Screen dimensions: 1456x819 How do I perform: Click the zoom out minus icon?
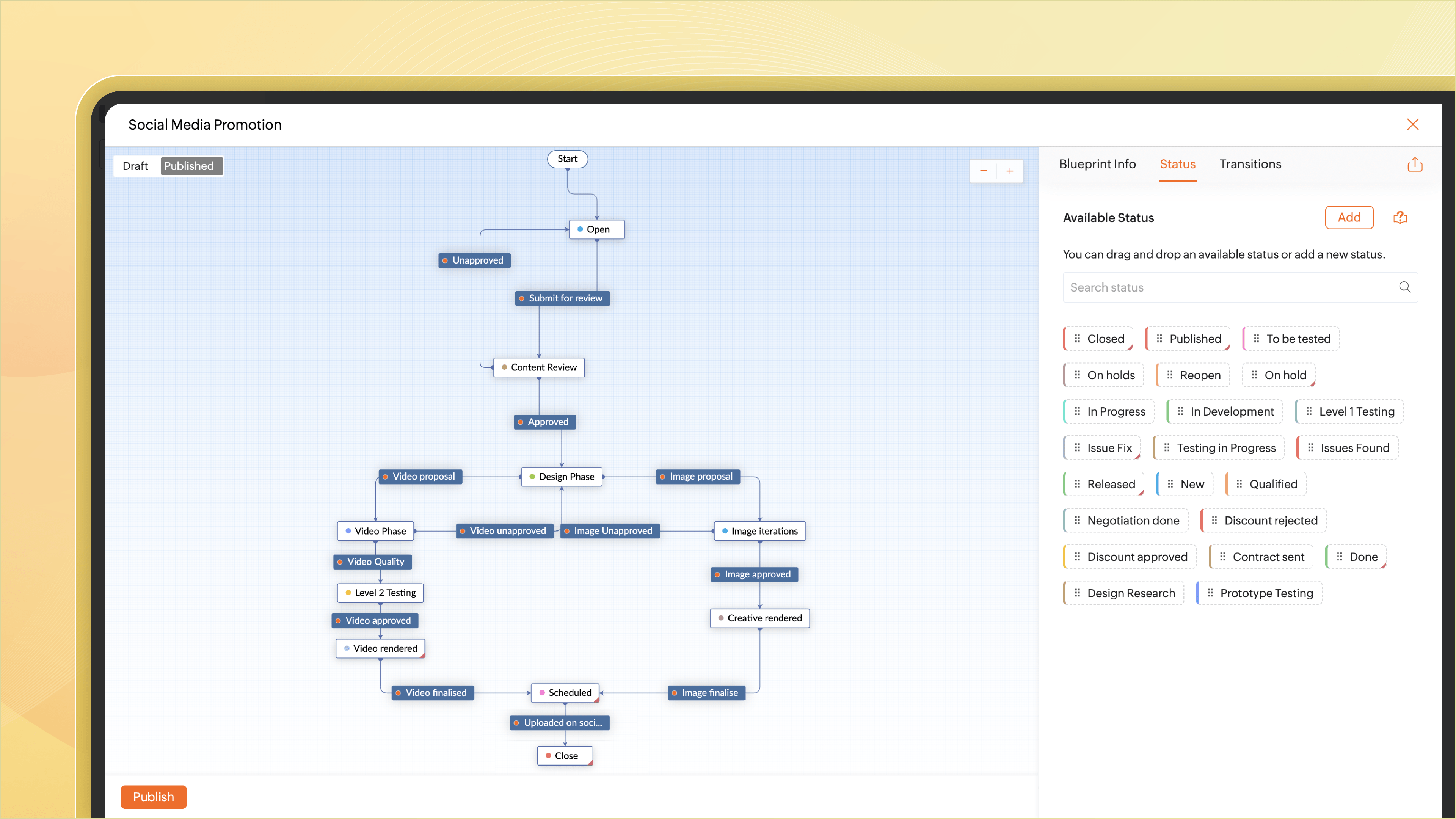[x=983, y=171]
